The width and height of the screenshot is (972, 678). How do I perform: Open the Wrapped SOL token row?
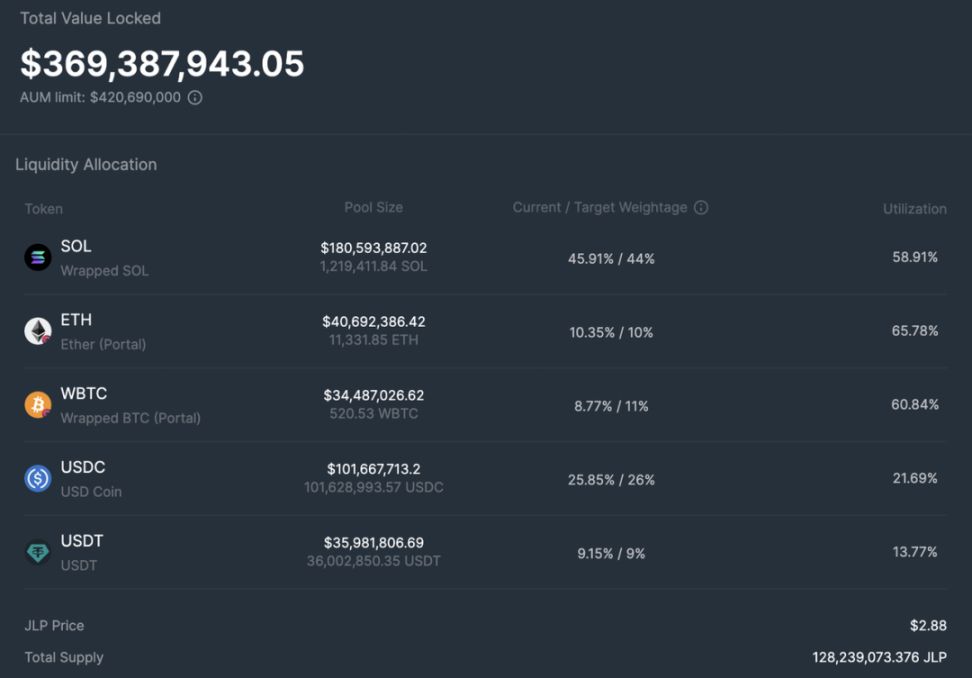[x=104, y=271]
